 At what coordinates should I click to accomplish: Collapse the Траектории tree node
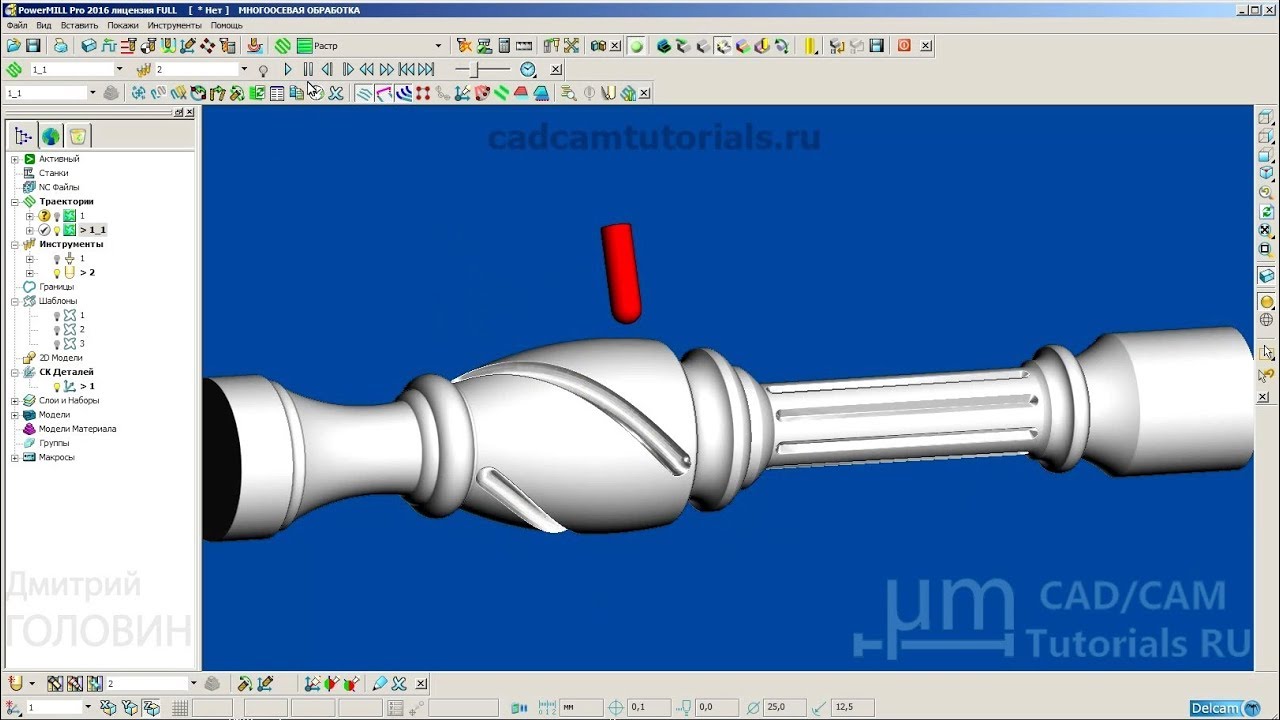pyautogui.click(x=15, y=202)
